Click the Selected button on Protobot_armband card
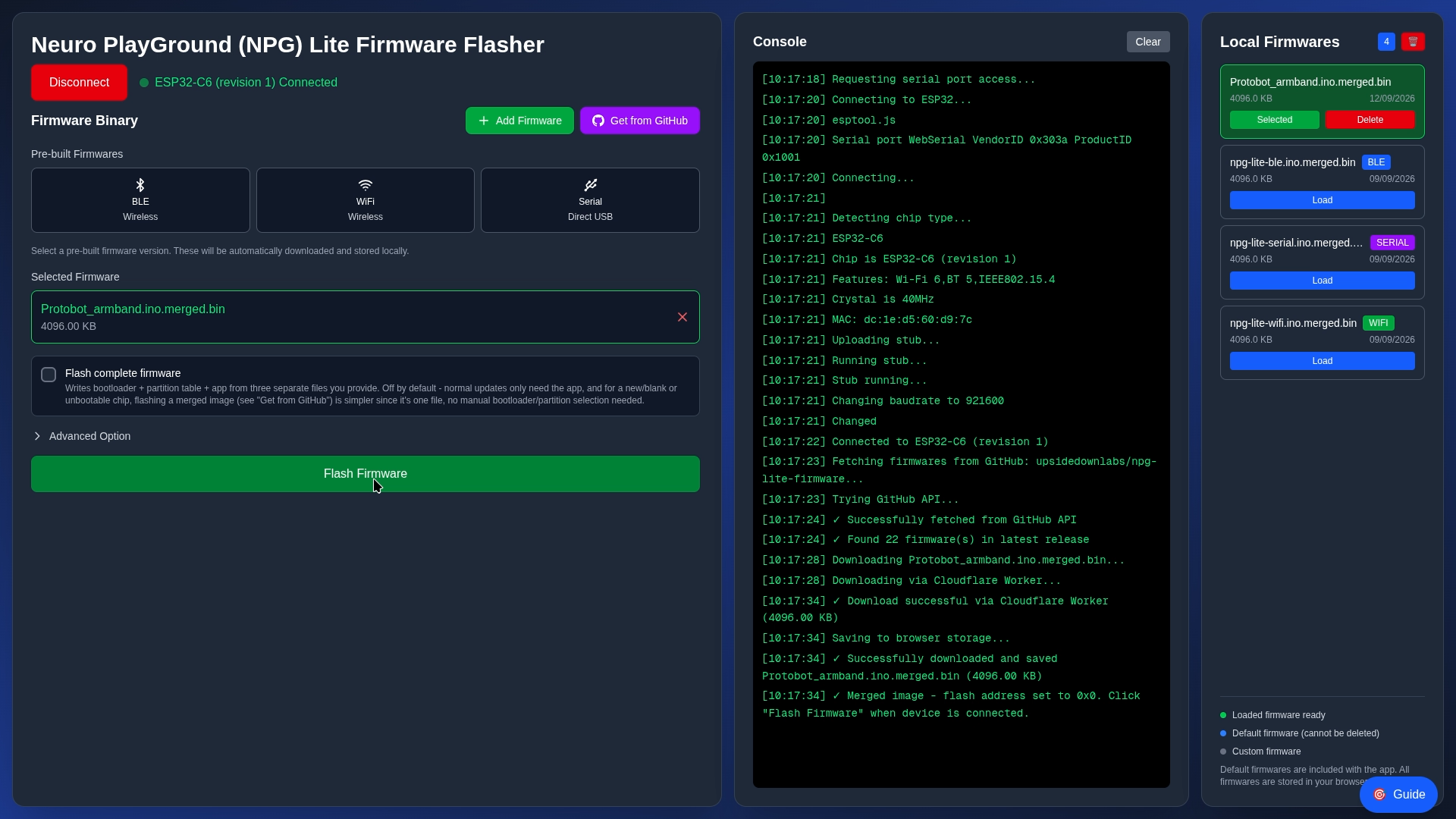The width and height of the screenshot is (1456, 819). 1275,120
